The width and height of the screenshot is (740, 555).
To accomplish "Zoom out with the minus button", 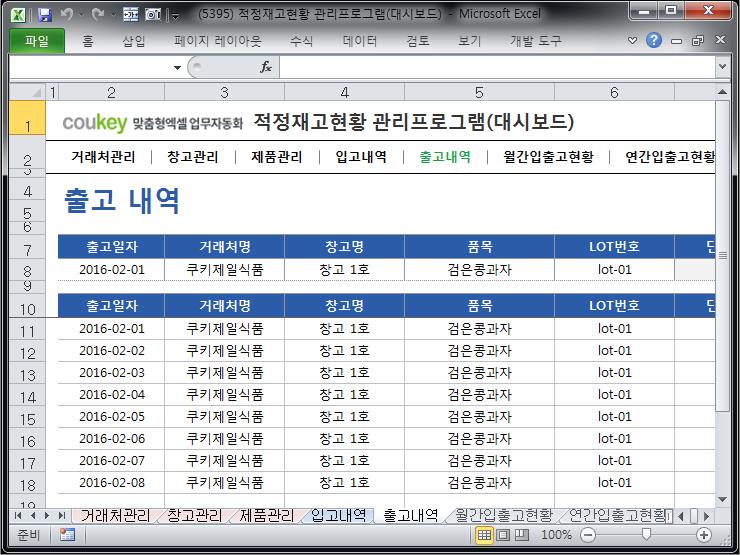I will pyautogui.click(x=588, y=535).
